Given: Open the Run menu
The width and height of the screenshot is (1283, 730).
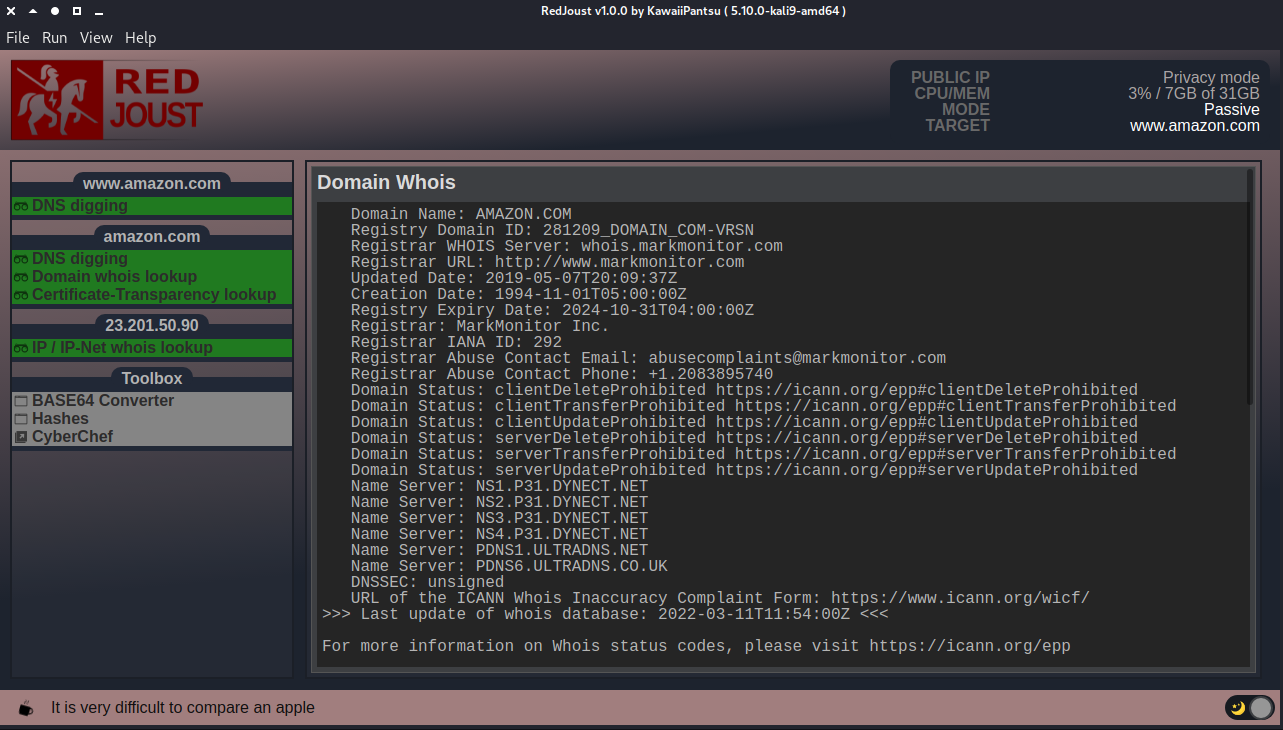Looking at the screenshot, I should [54, 38].
